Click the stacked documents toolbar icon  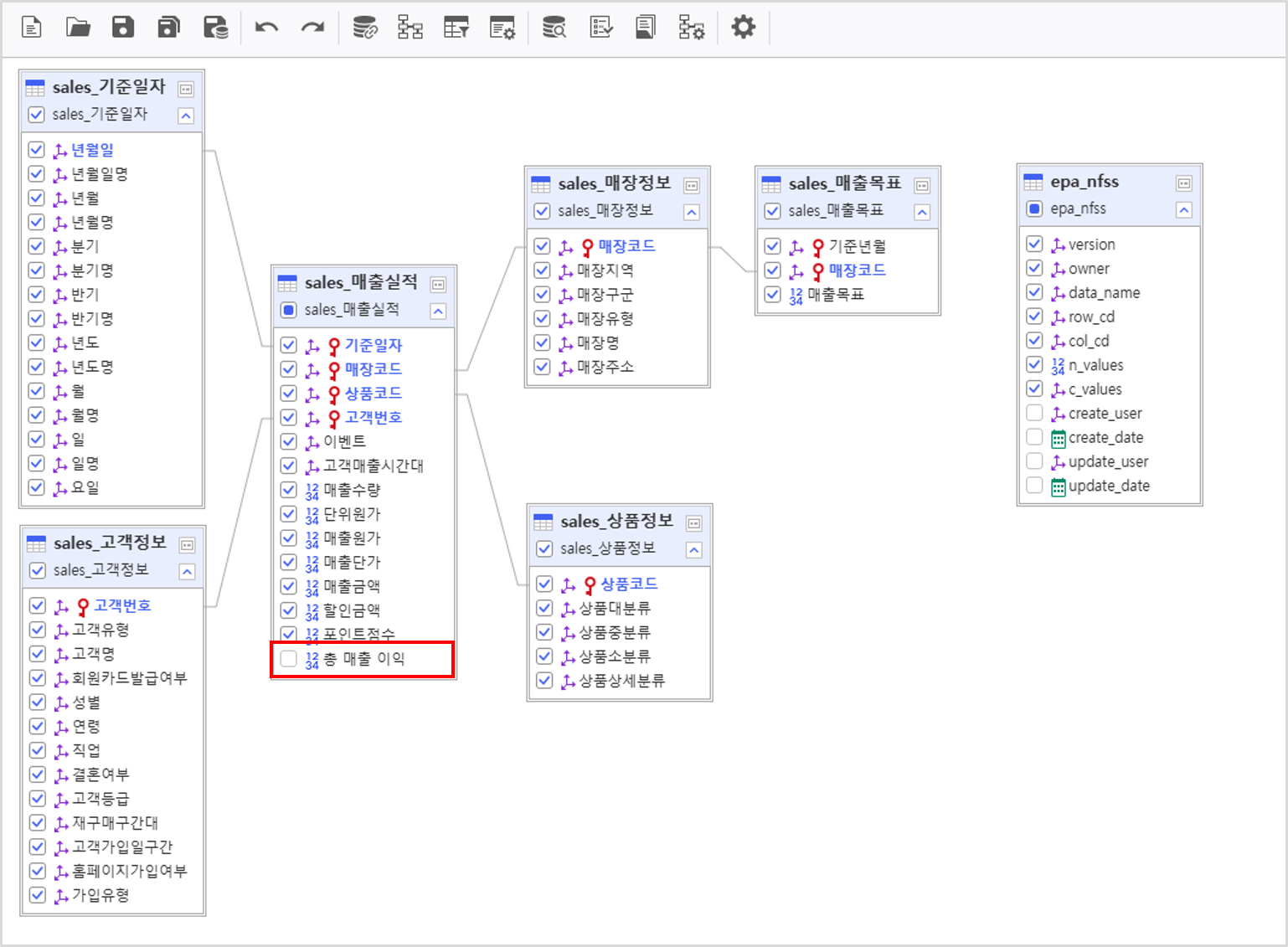pos(646,28)
